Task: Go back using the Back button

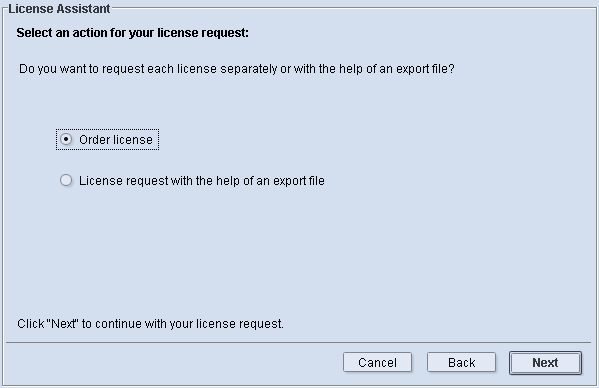Action: pos(461,362)
